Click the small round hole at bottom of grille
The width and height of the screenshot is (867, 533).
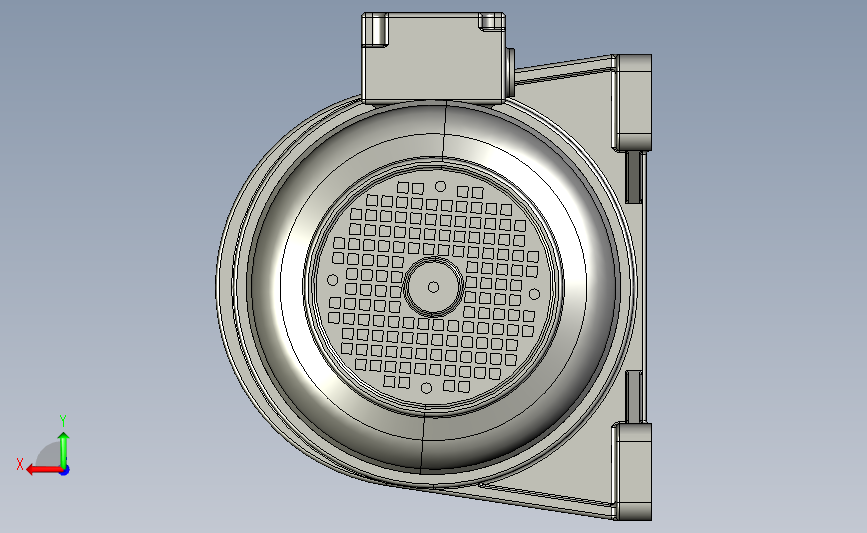pos(426,388)
